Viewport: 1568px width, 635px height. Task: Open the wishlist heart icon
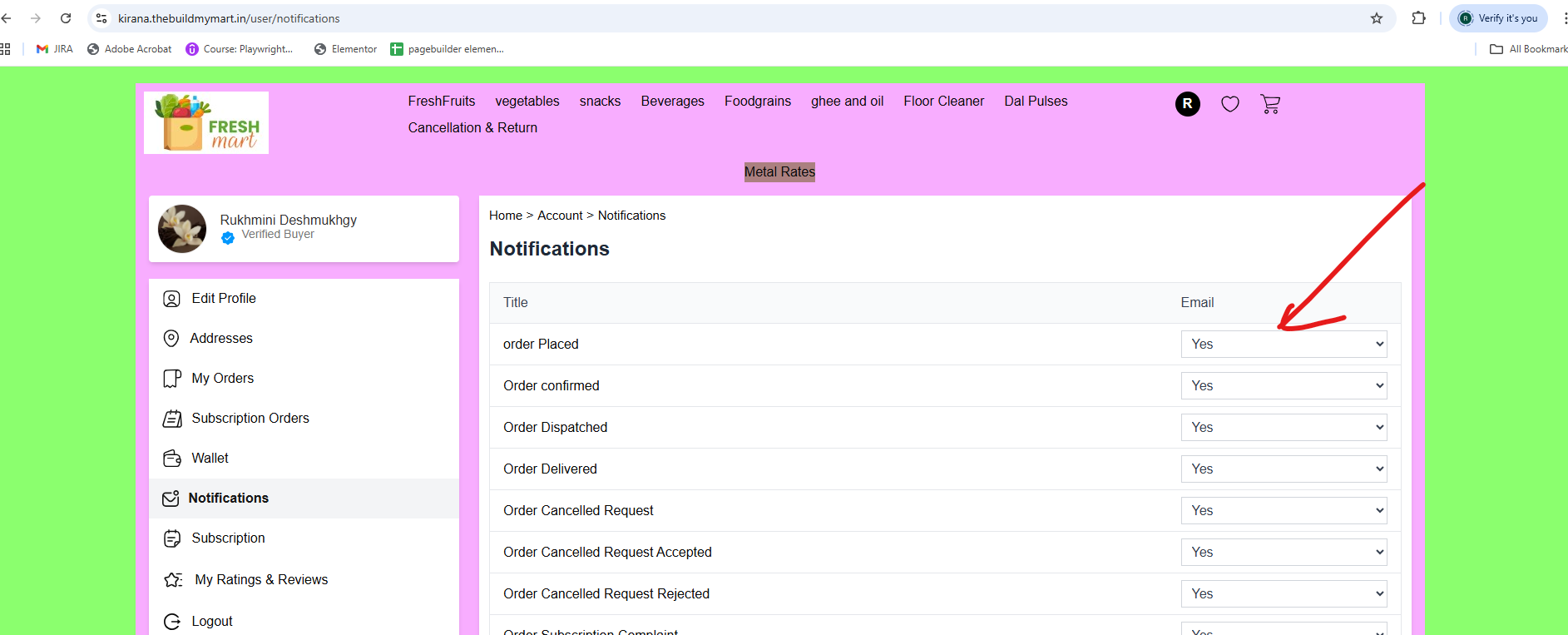[1230, 104]
